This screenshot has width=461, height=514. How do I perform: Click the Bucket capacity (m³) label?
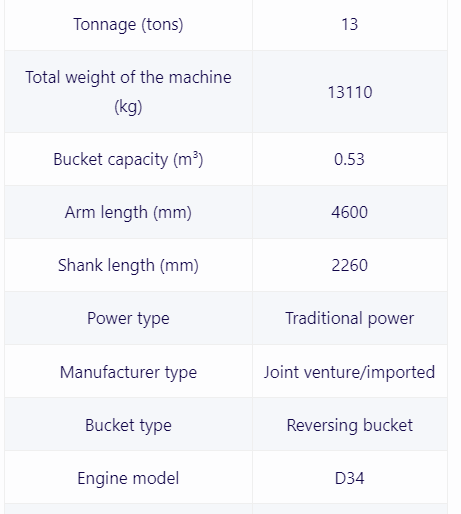128,159
